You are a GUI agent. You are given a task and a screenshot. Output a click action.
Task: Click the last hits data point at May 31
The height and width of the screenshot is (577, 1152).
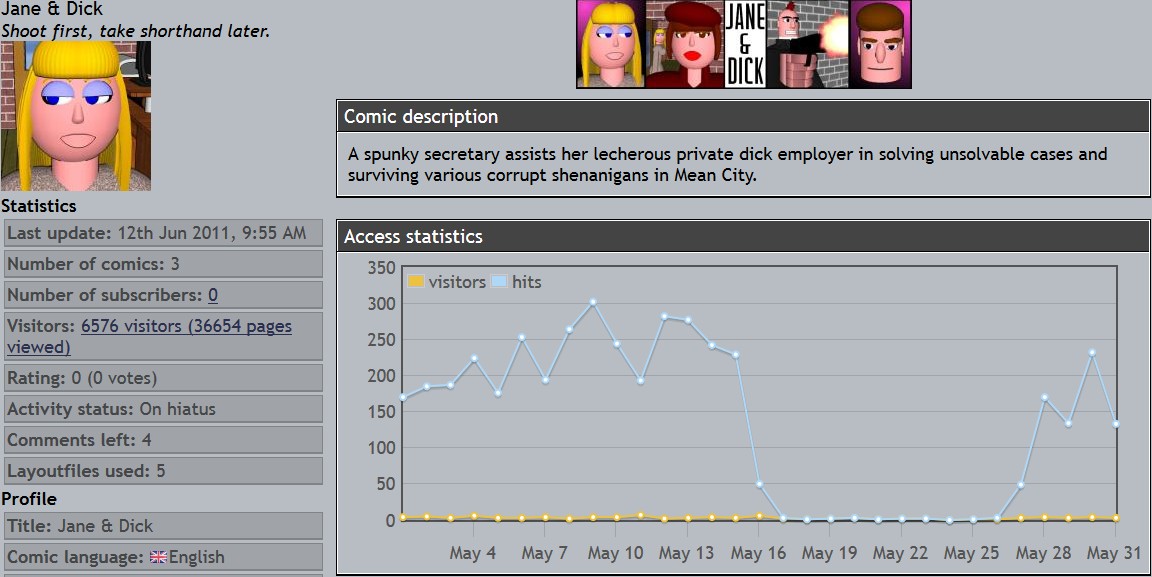point(1116,424)
